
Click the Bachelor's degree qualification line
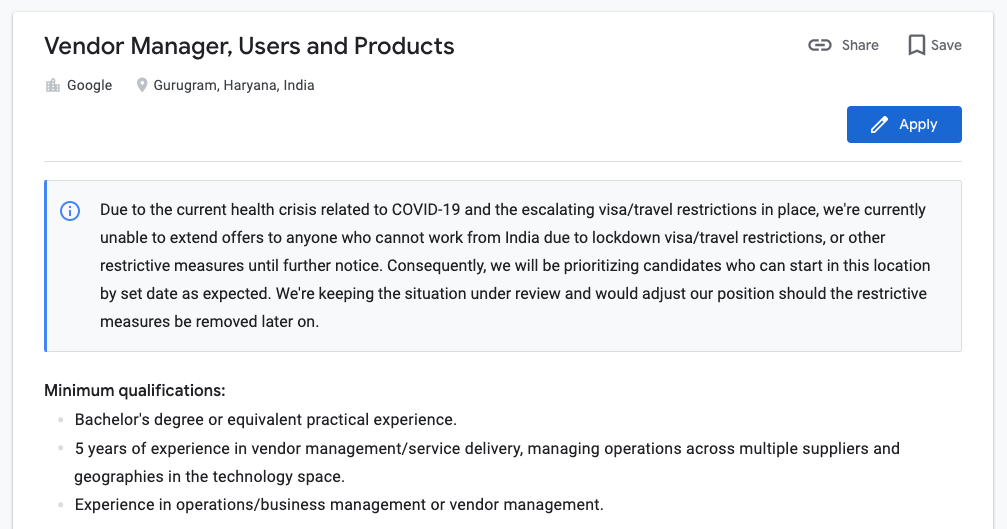click(266, 419)
